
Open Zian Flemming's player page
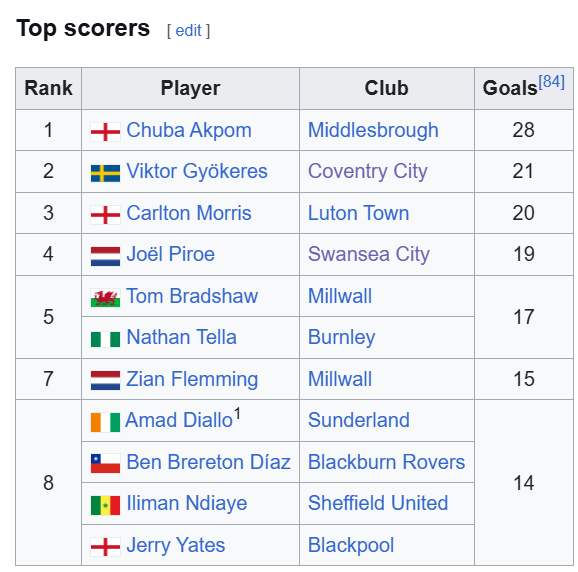point(192,379)
